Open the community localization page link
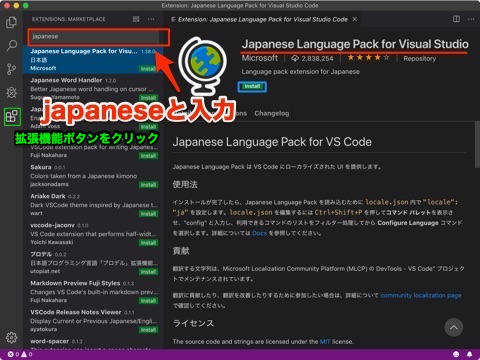The width and height of the screenshot is (480, 360). click(421, 295)
